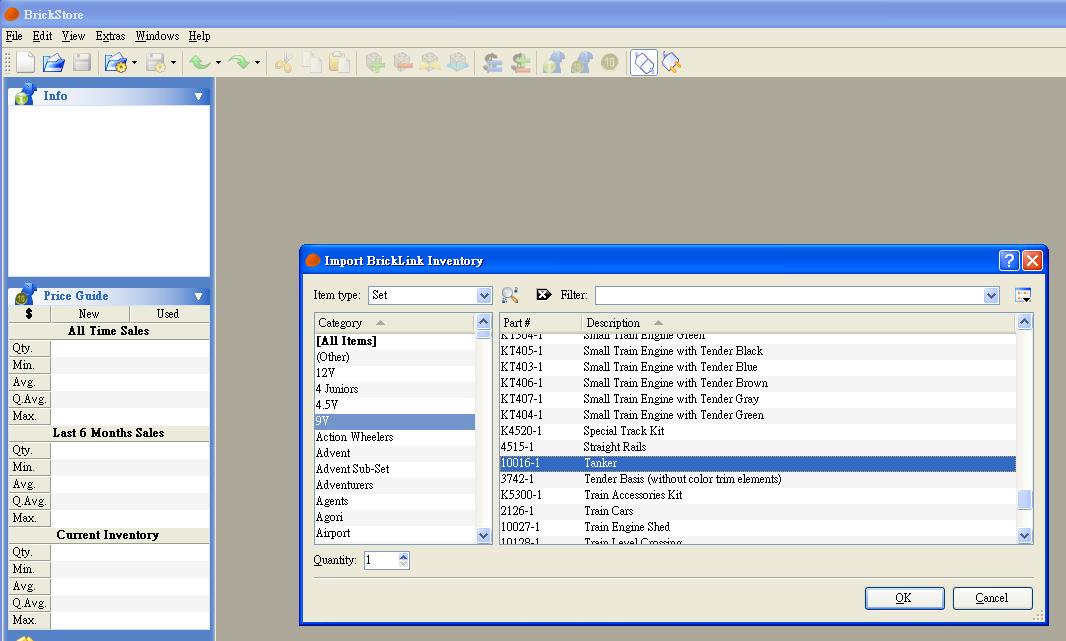The image size is (1066, 641).
Task: Select the 12V category
Action: pos(394,373)
